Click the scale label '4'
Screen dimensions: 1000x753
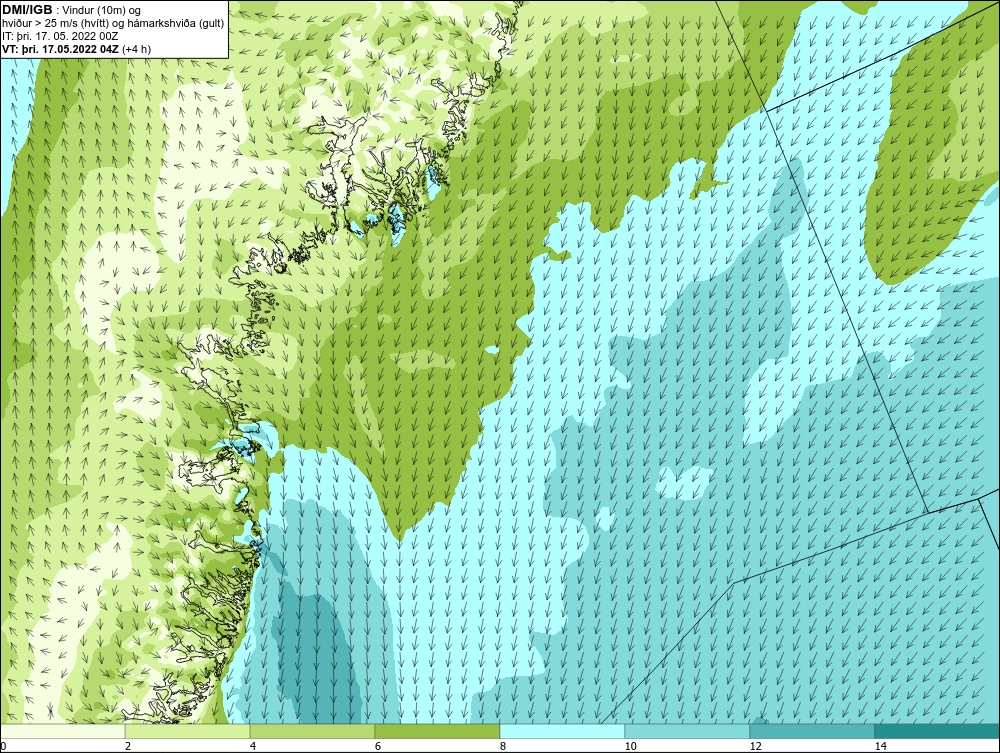253,746
